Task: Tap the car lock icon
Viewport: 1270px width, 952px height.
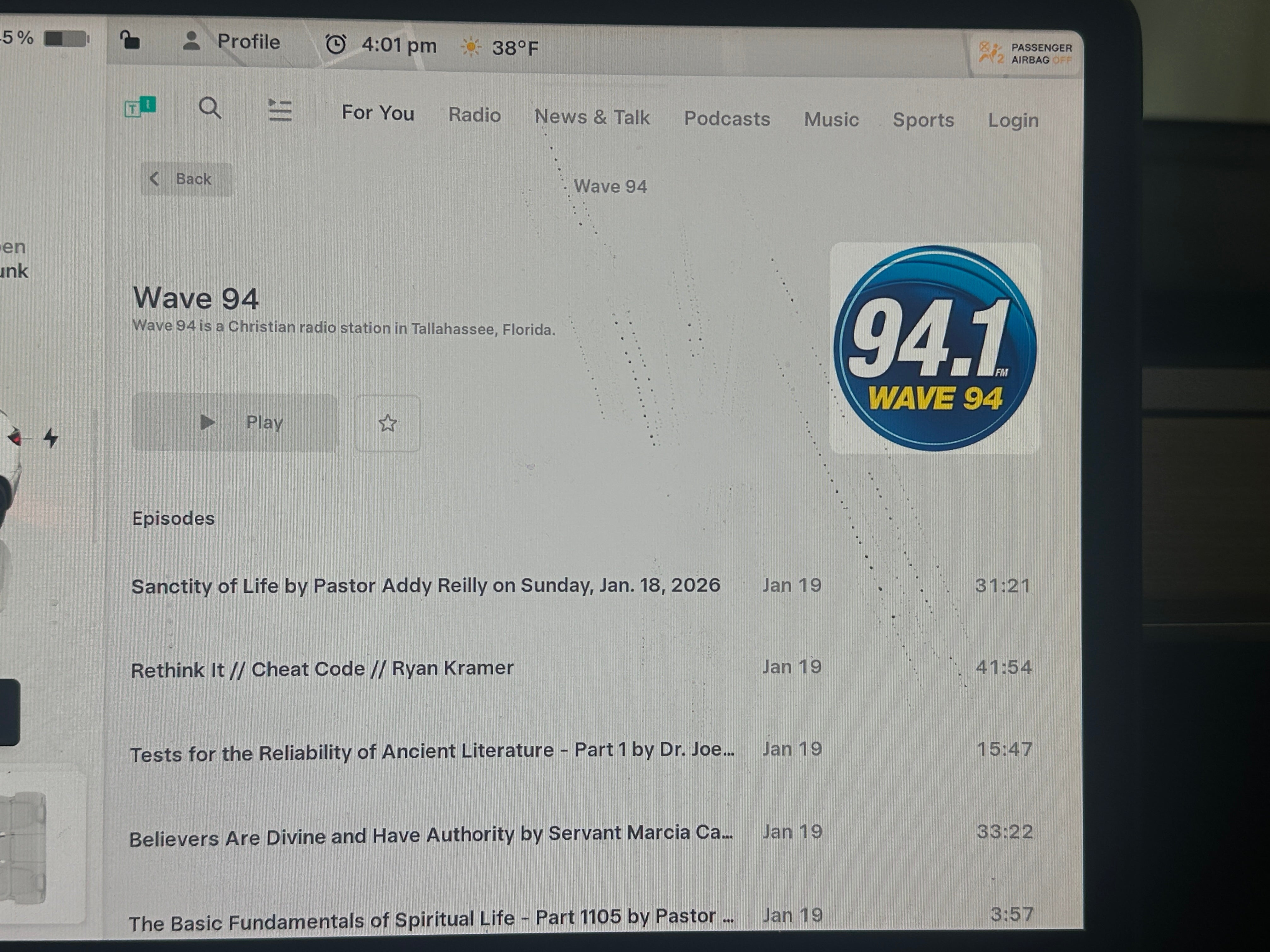Action: pyautogui.click(x=130, y=41)
